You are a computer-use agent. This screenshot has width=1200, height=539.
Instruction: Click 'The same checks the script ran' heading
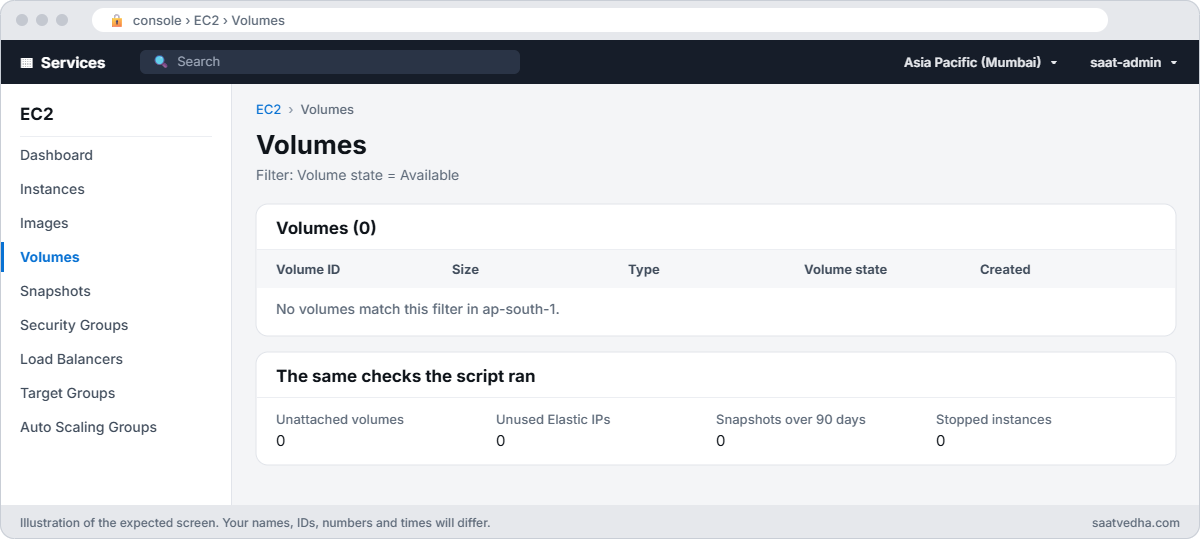(405, 376)
